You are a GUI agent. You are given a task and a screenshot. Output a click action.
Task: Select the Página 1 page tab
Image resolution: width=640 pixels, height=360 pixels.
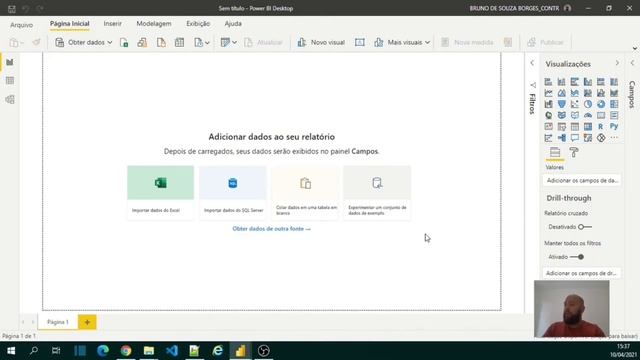tap(58, 322)
